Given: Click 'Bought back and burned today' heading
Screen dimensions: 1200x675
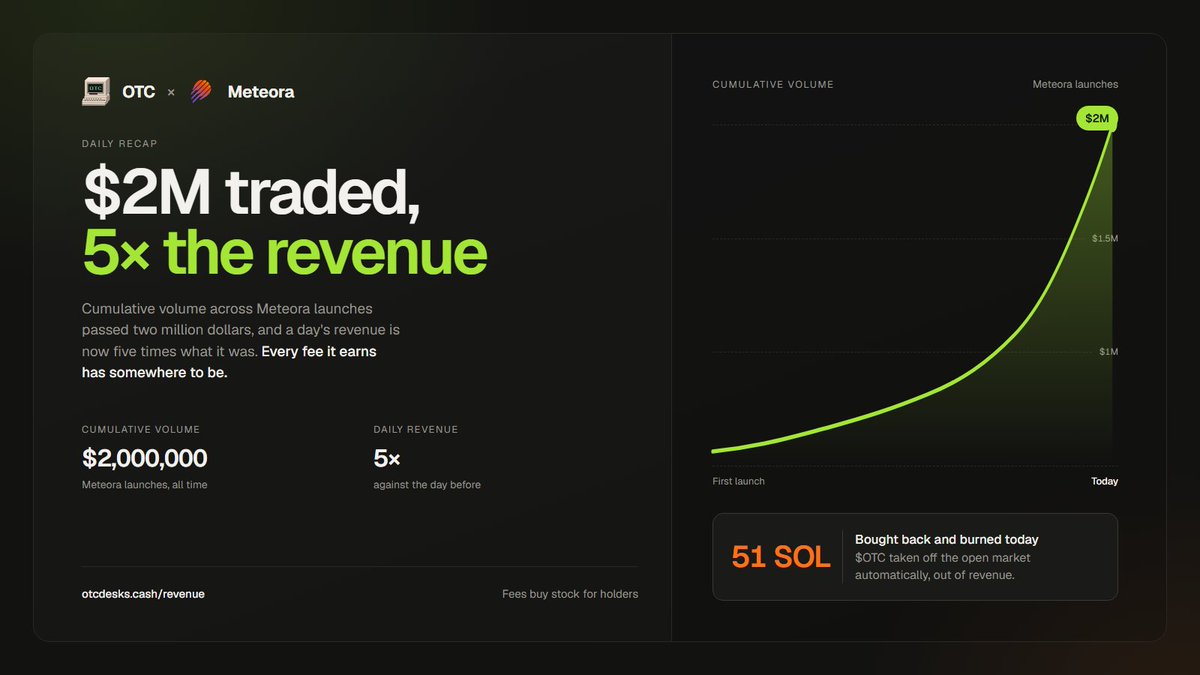Looking at the screenshot, I should point(947,540).
